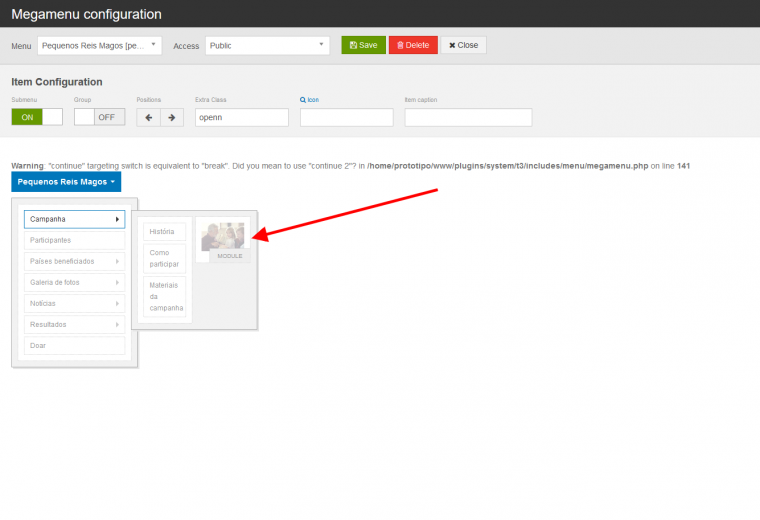Select the História submenu item

pos(164,232)
